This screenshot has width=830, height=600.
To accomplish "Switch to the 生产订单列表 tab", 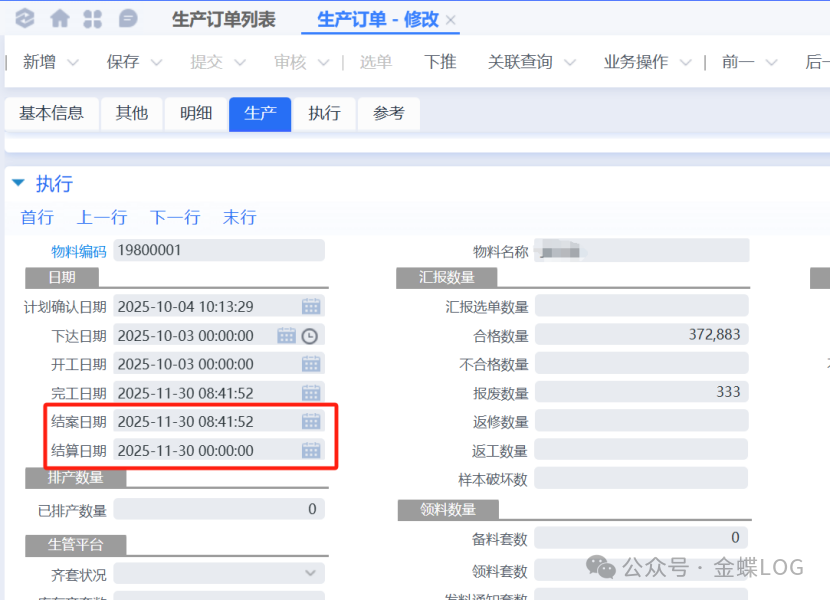I will tap(223, 19).
